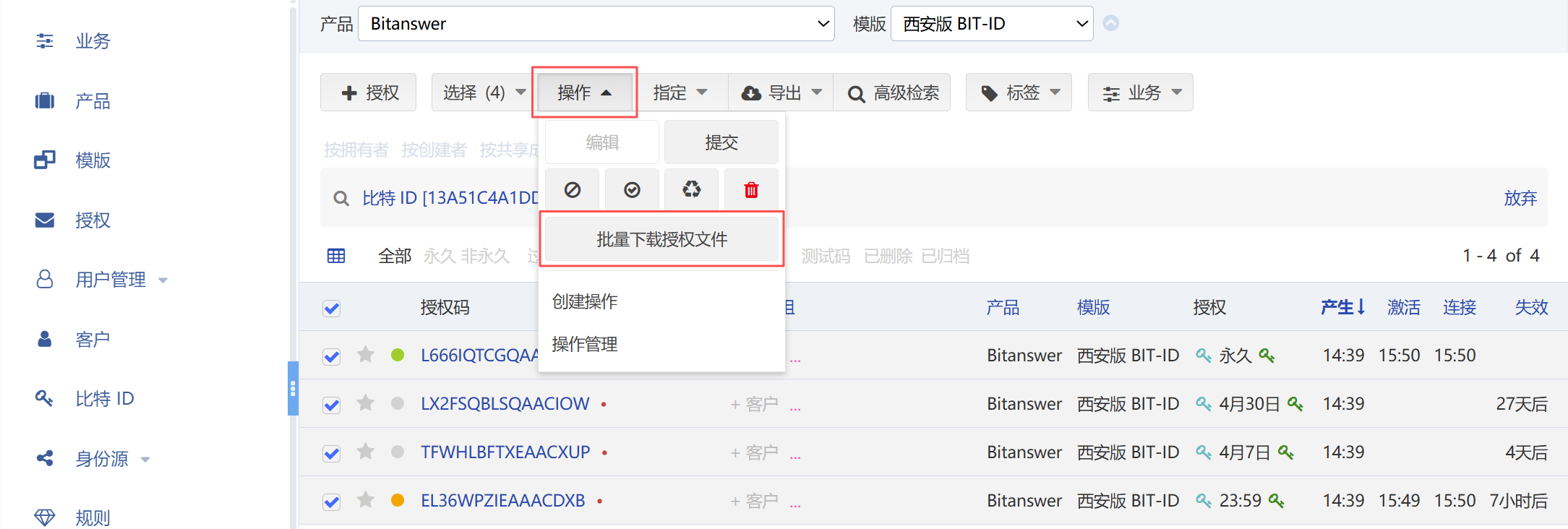Uncheck the TFWHLBFTXEAACXUP row checkbox

point(332,453)
